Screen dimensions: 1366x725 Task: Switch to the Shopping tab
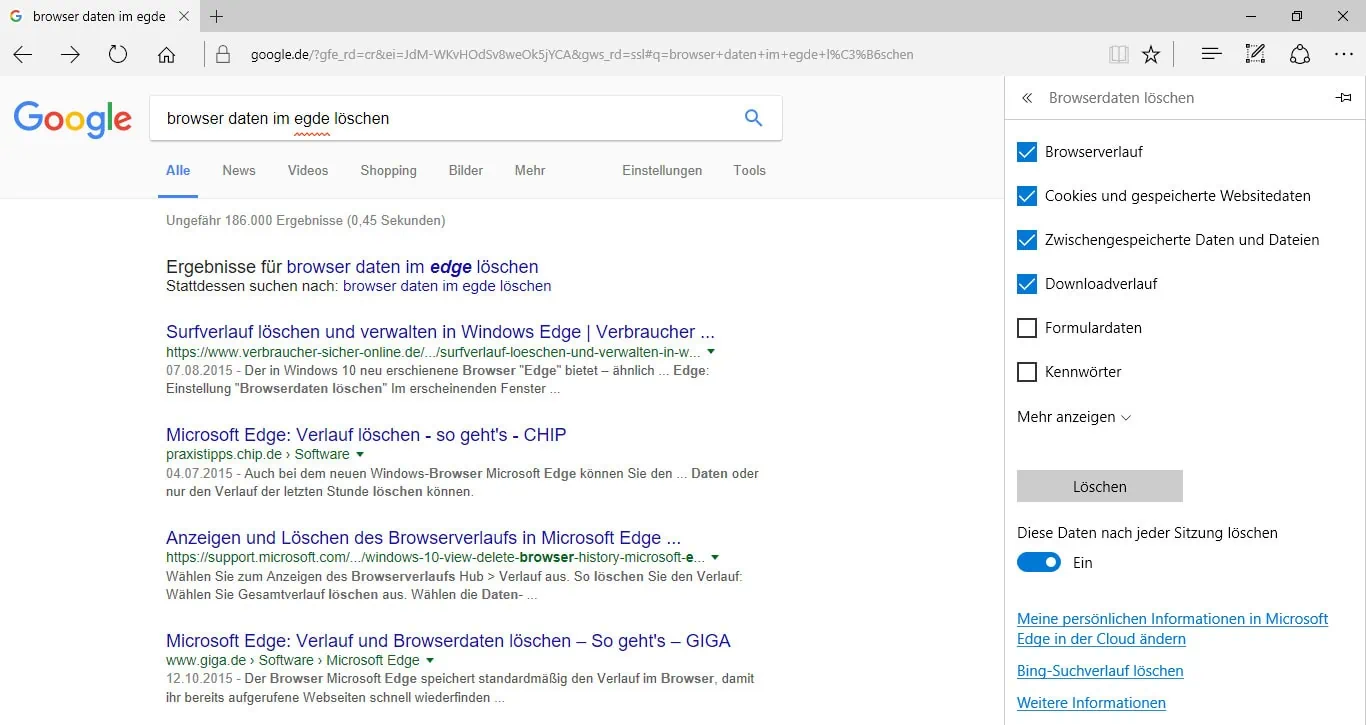pyautogui.click(x=389, y=170)
